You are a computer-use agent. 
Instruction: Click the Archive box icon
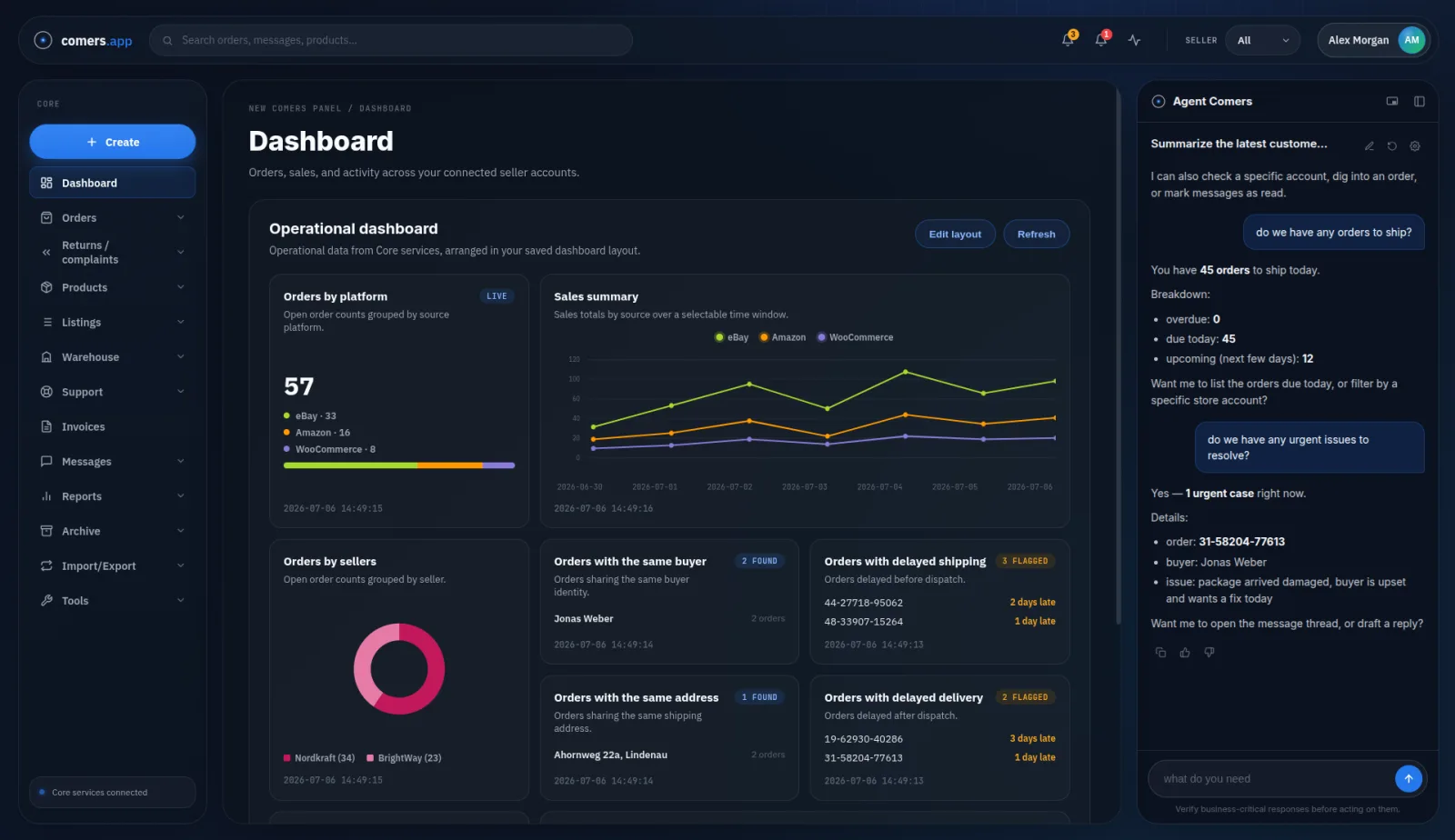click(46, 531)
